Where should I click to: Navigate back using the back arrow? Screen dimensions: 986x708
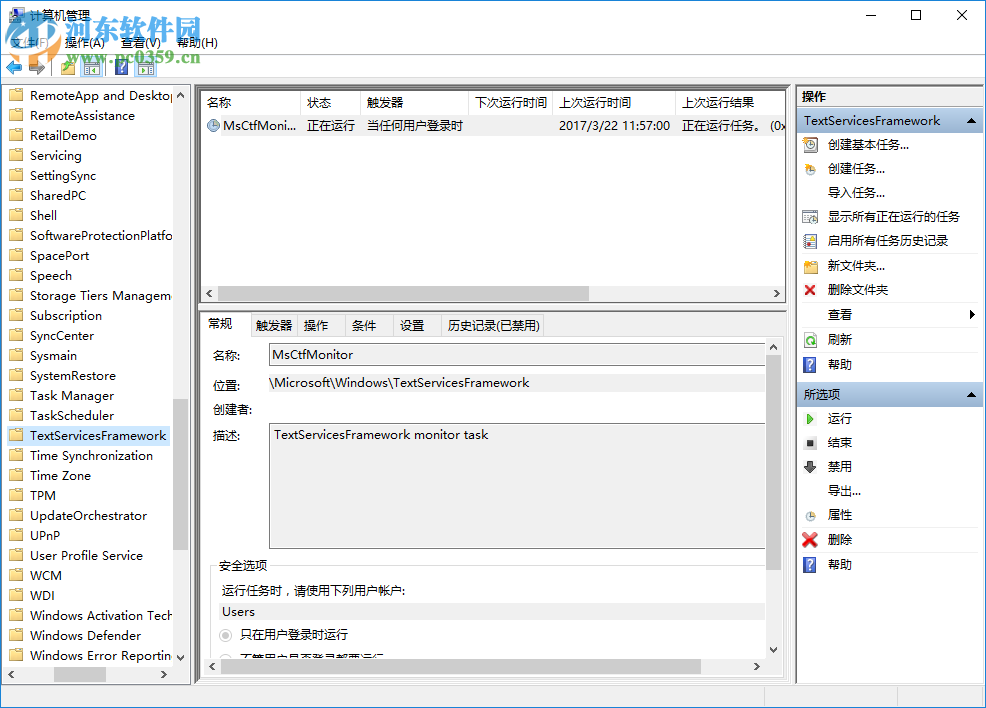point(12,67)
